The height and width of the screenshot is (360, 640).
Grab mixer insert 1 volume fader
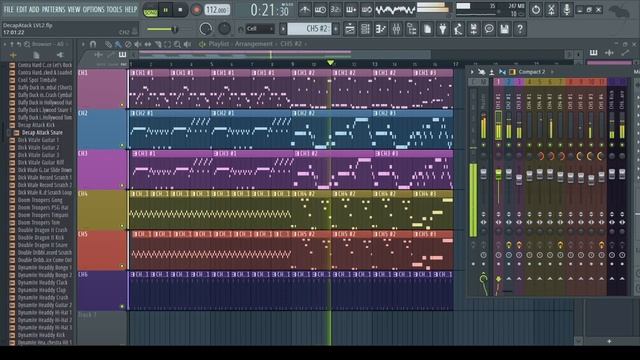(498, 174)
